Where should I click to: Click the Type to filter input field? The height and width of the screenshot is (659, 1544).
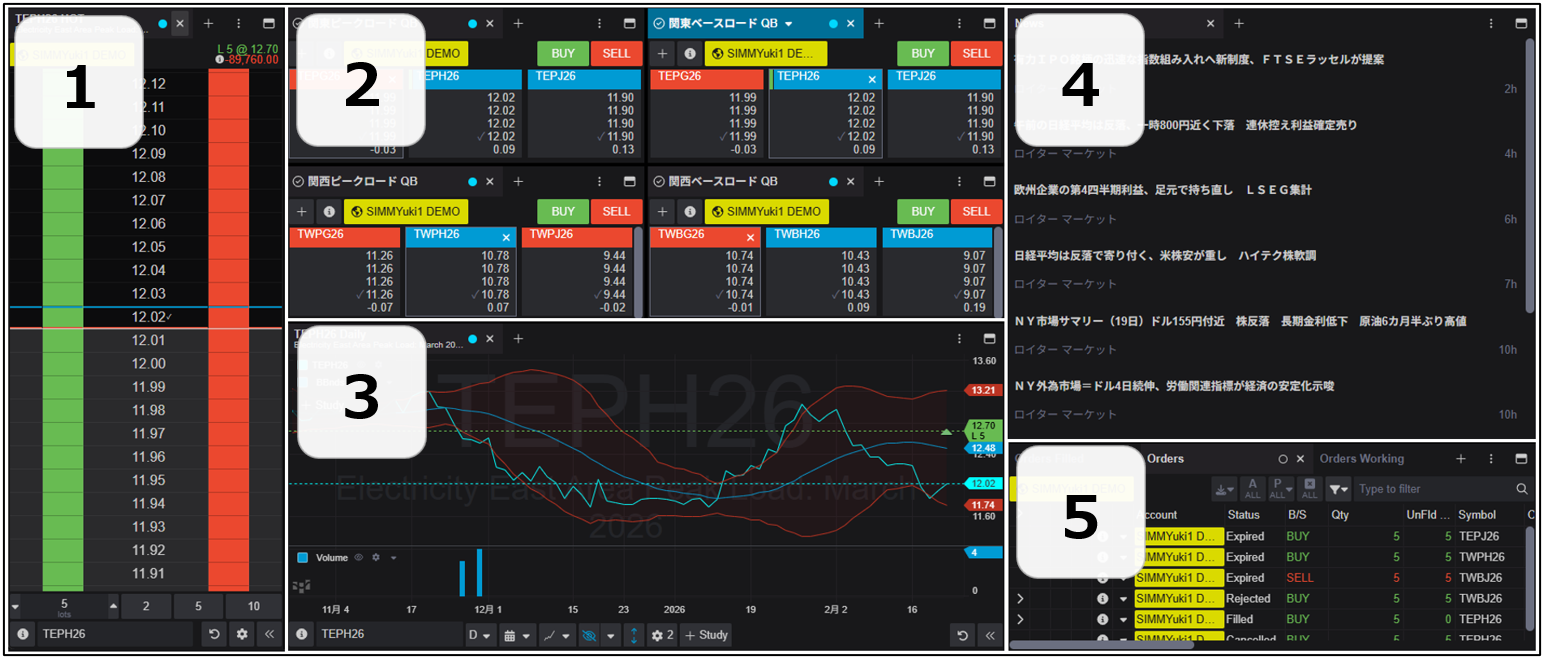1430,489
